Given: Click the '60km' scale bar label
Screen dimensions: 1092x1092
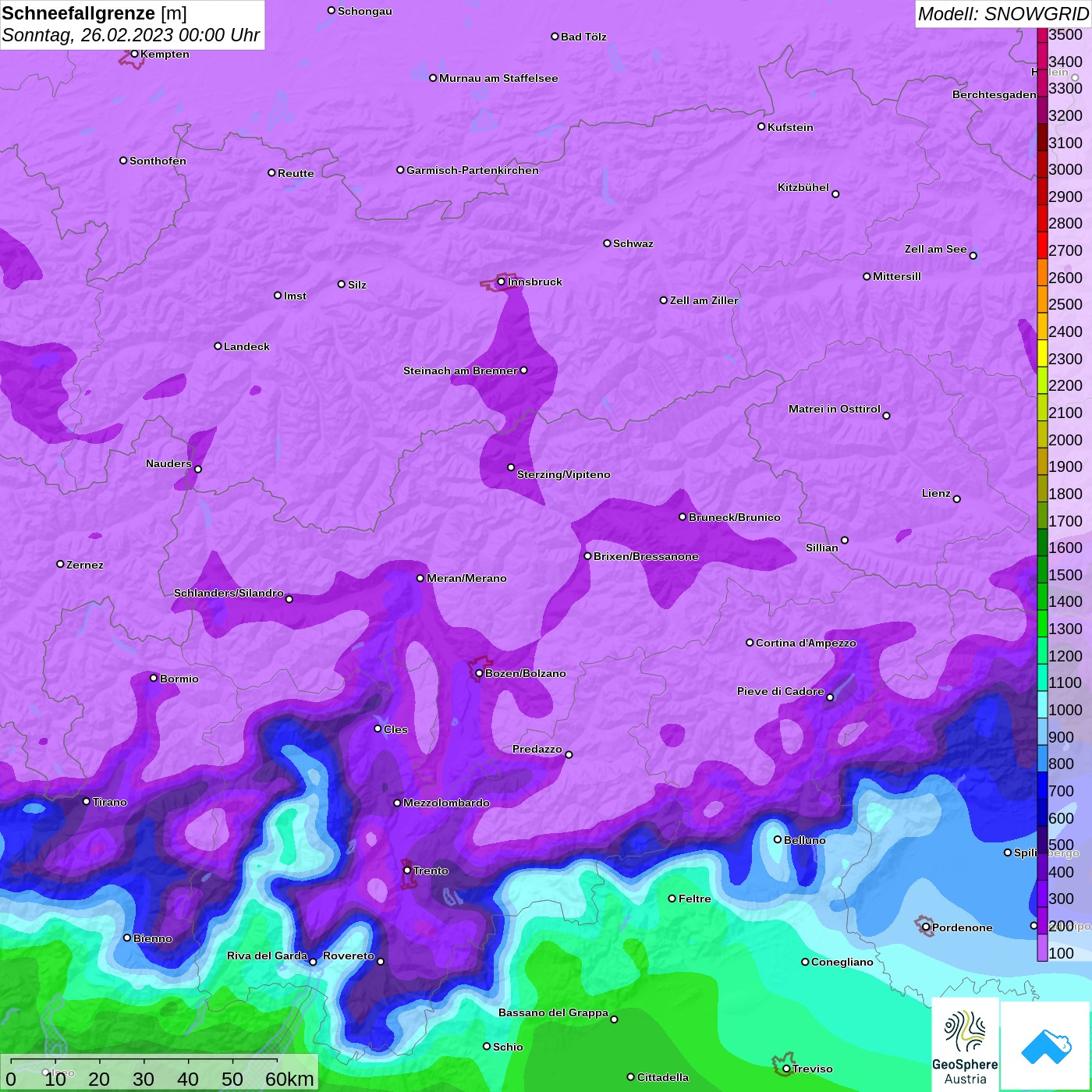Looking at the screenshot, I should tap(289, 1079).
